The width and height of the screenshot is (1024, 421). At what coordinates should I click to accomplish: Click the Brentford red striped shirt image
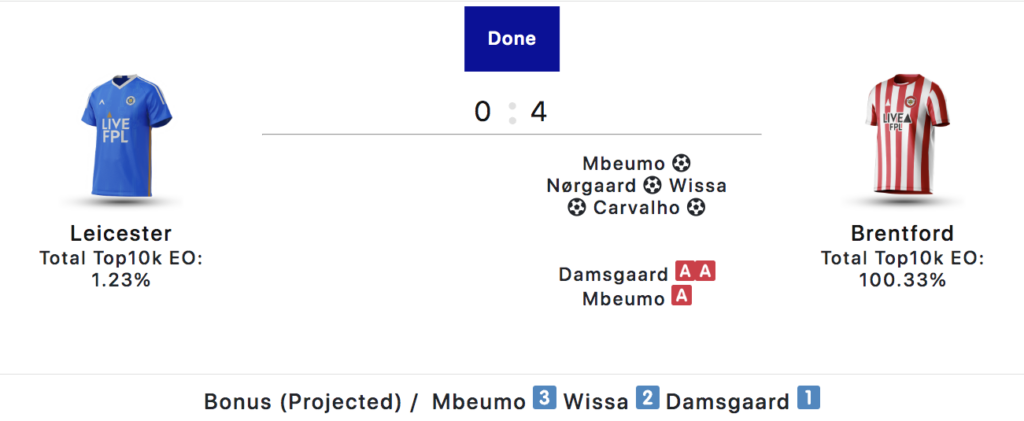(905, 138)
